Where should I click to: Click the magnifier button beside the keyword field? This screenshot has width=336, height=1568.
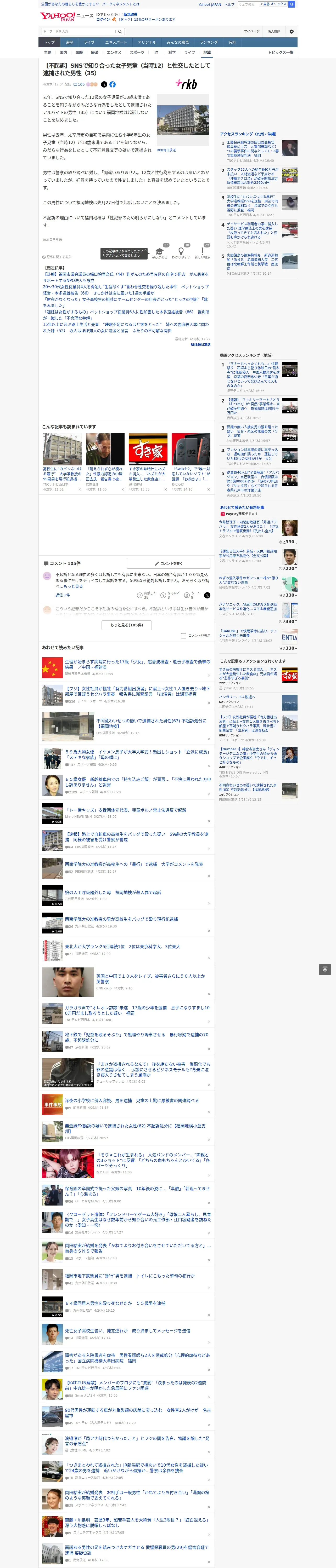pos(121,31)
